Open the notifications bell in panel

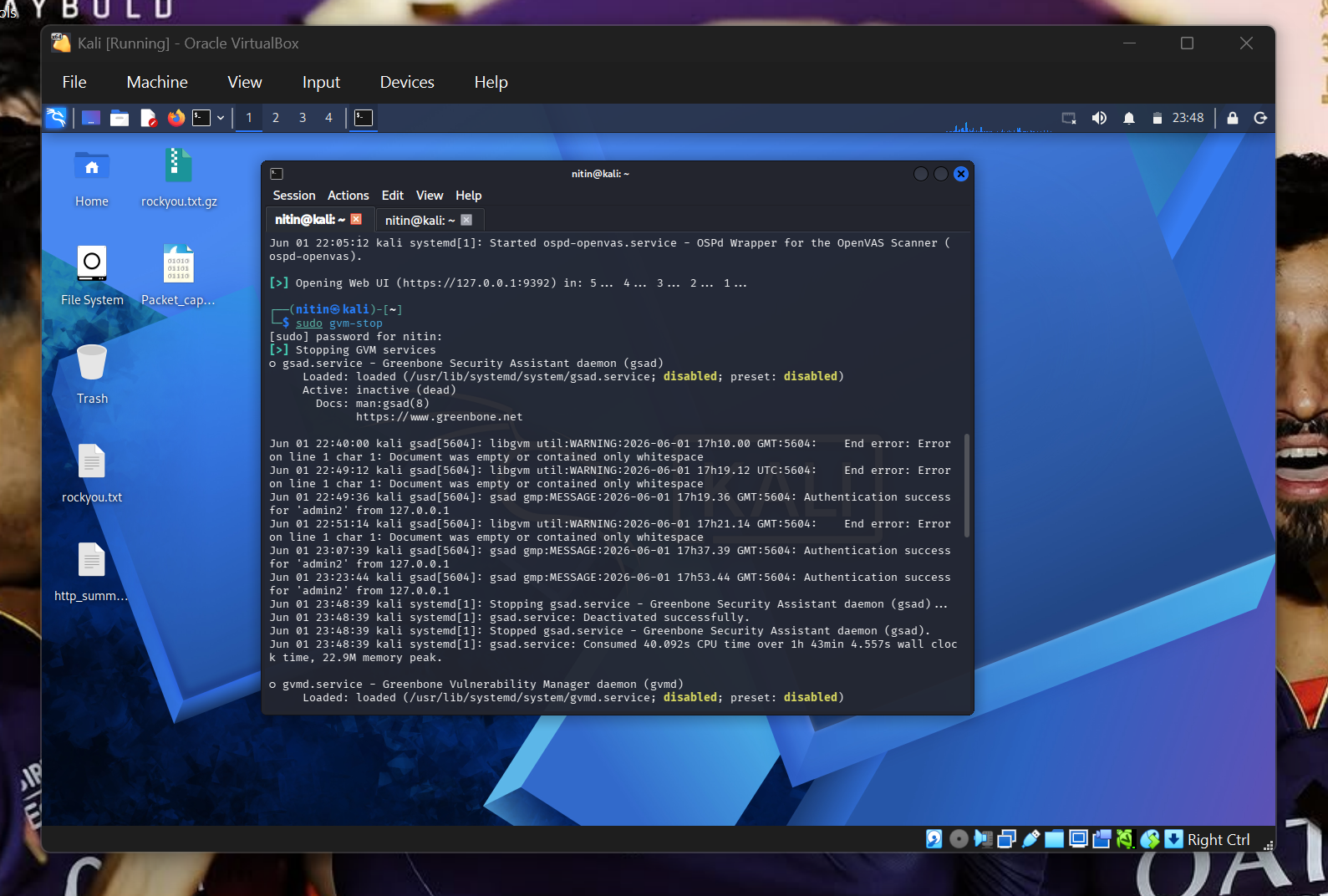click(x=1129, y=118)
